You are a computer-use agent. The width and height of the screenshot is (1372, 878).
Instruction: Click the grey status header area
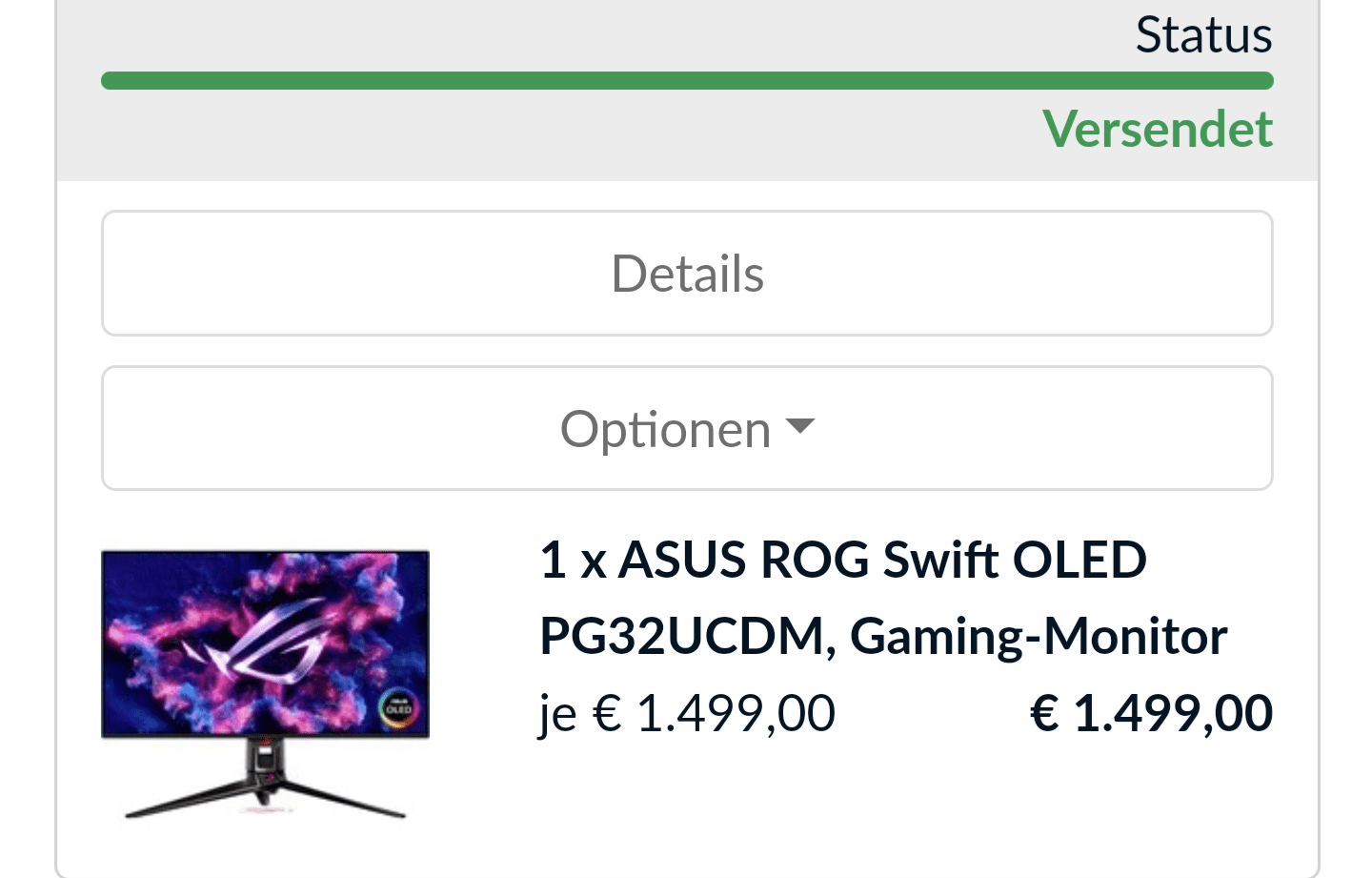[x=687, y=91]
